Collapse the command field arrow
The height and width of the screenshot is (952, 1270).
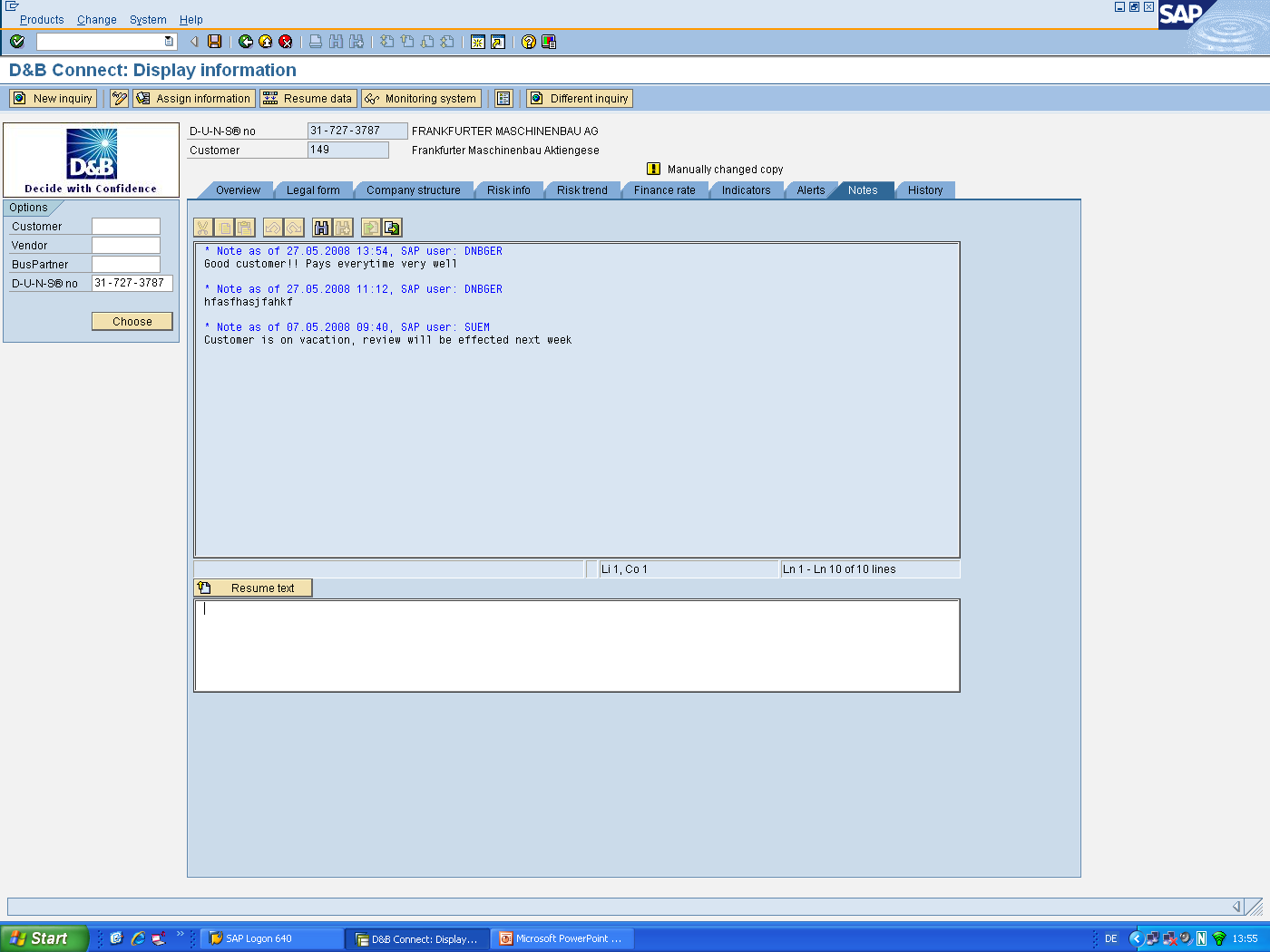click(x=194, y=42)
